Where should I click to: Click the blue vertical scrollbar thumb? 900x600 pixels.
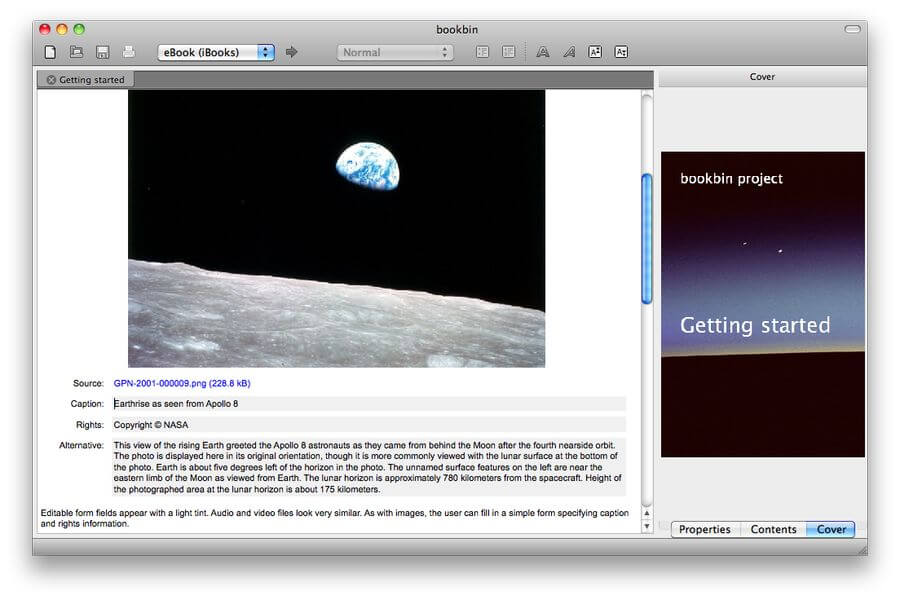[647, 238]
